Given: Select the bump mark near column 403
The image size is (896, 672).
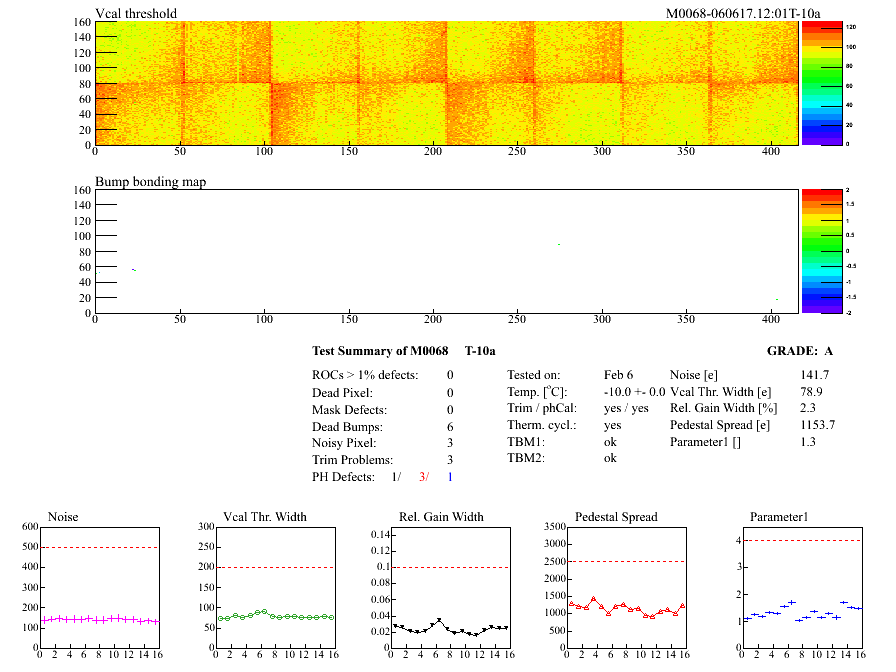Looking at the screenshot, I should (776, 299).
